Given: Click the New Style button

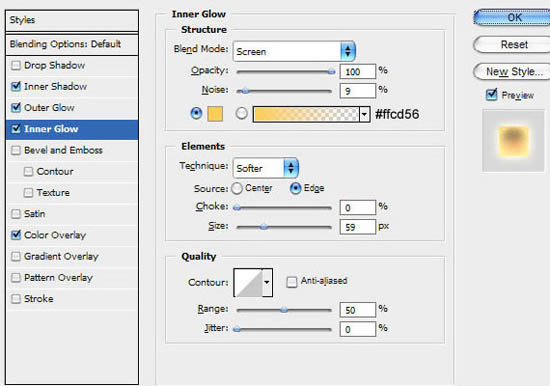Looking at the screenshot, I should point(512,72).
